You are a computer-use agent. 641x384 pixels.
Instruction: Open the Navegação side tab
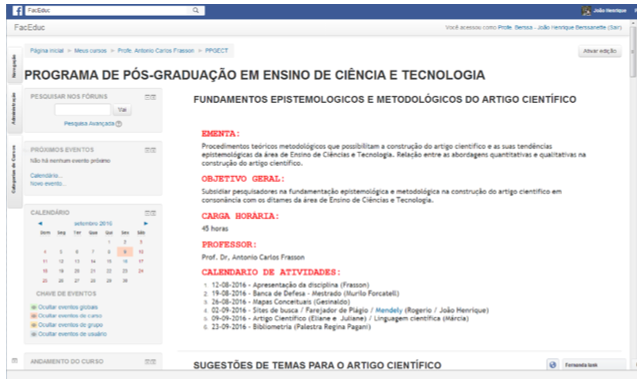14,65
